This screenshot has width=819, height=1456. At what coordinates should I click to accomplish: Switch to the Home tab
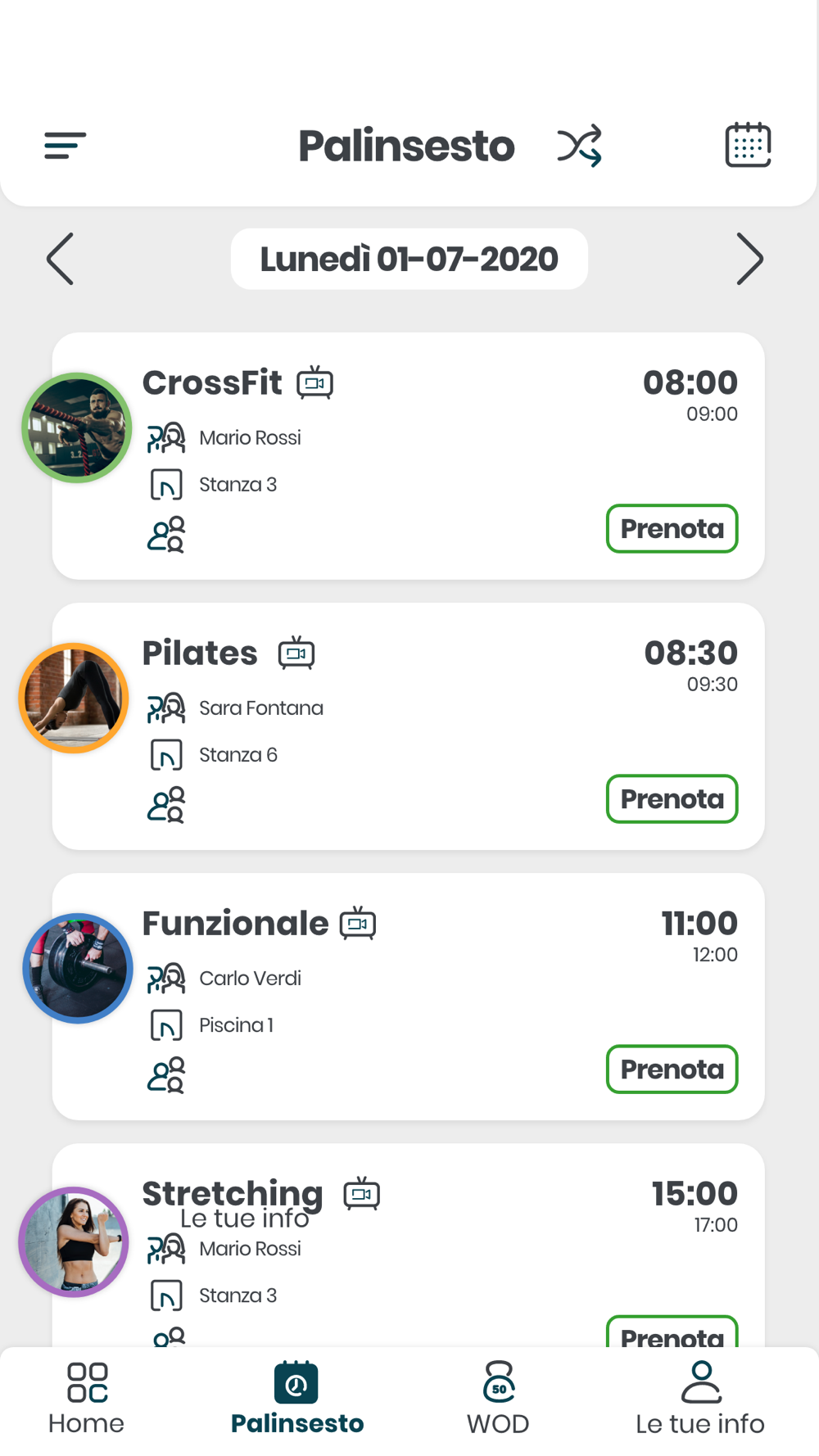(x=87, y=1399)
